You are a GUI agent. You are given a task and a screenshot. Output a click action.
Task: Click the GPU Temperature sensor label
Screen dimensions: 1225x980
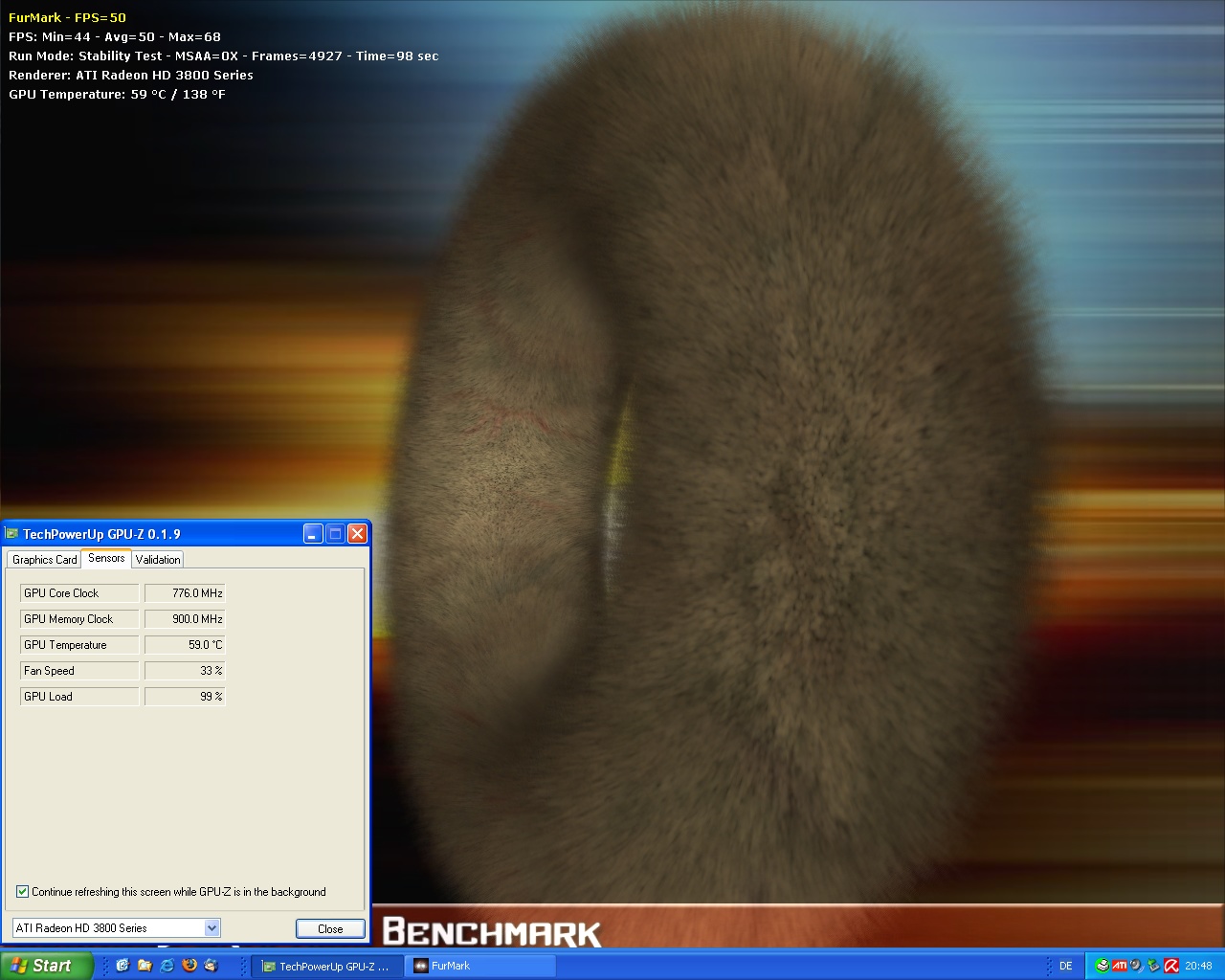pyautogui.click(x=79, y=645)
